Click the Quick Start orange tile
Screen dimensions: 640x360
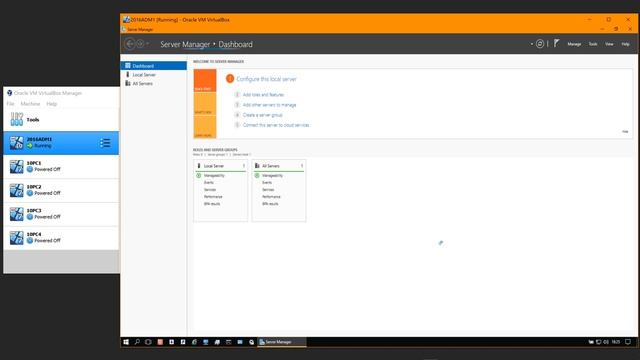tap(205, 80)
